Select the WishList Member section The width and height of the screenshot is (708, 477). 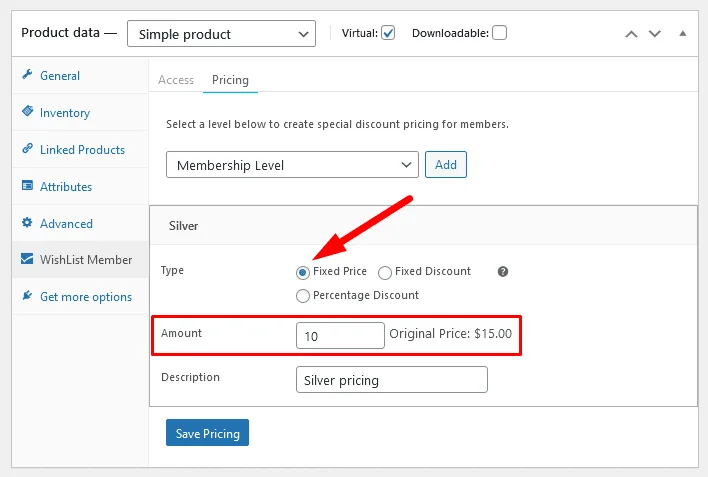(80, 260)
